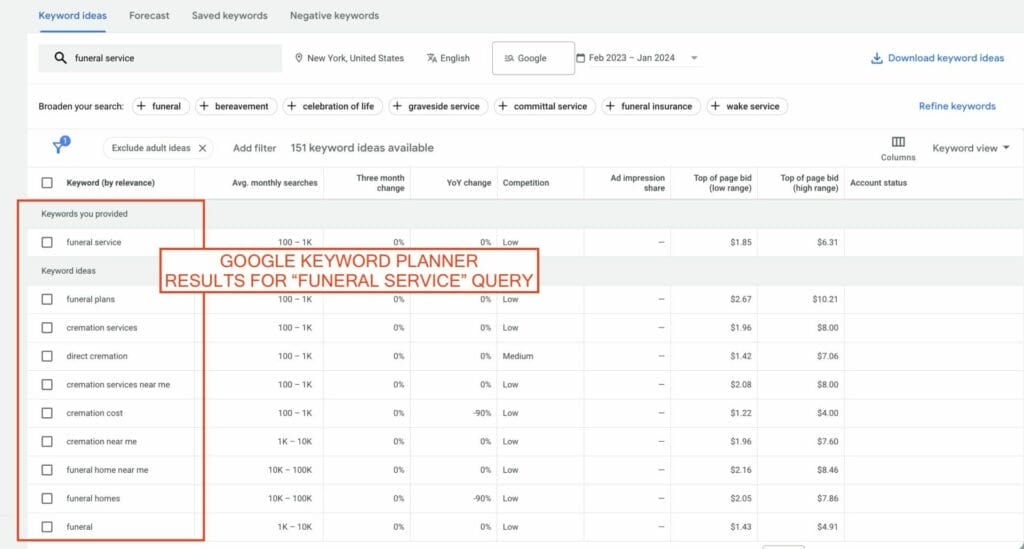Sort by Three month change column
The height and width of the screenshot is (549, 1024).
(x=380, y=183)
